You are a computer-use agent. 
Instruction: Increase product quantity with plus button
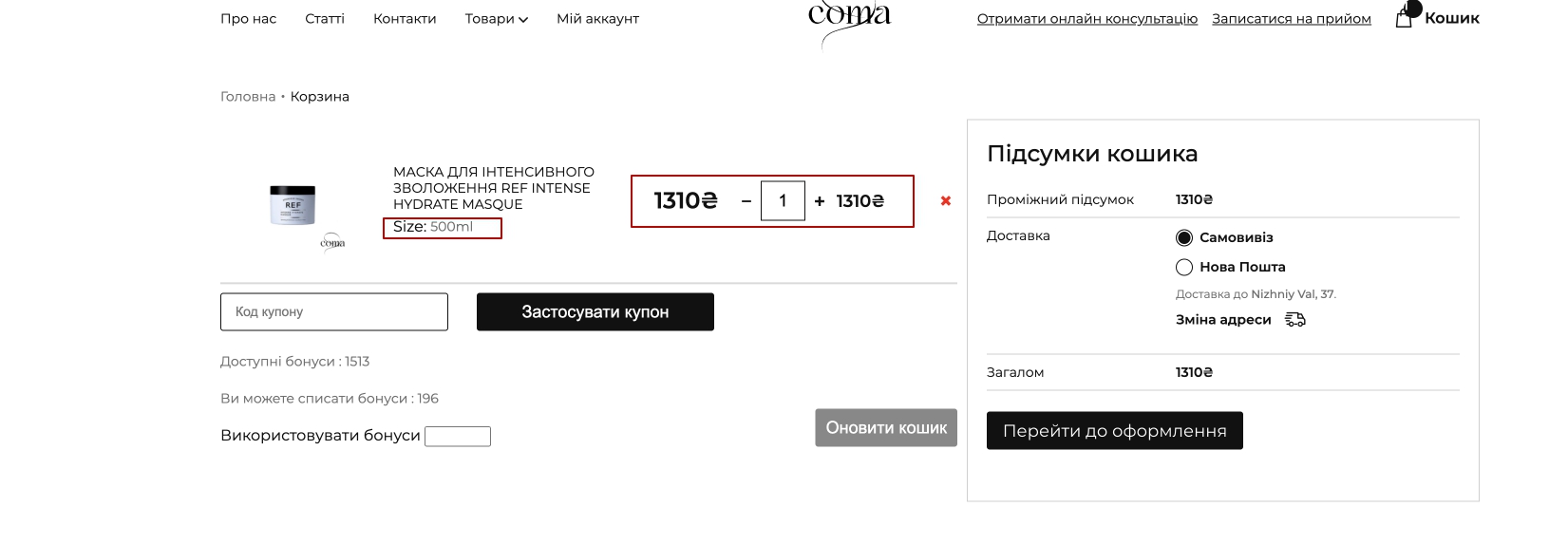tap(820, 201)
